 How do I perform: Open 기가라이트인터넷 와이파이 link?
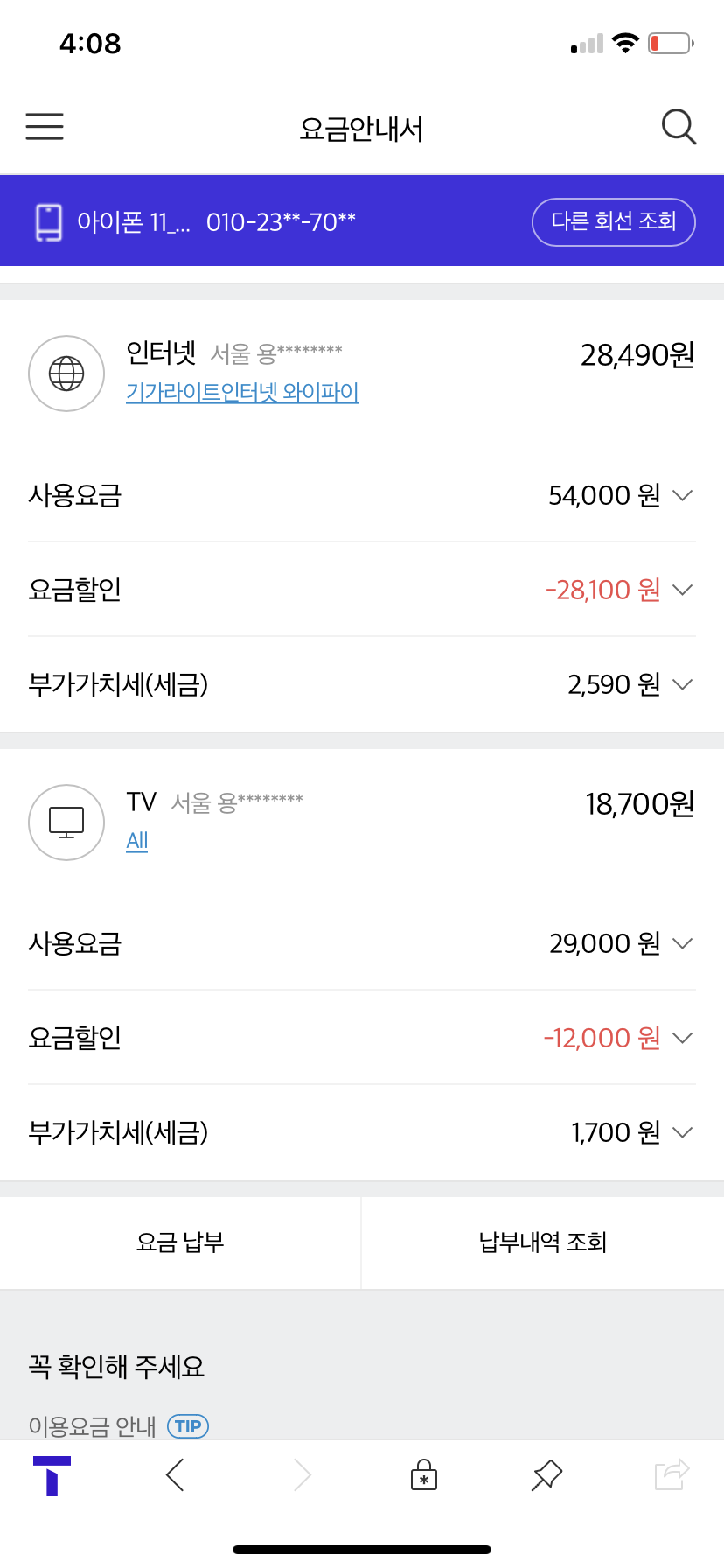coord(242,392)
